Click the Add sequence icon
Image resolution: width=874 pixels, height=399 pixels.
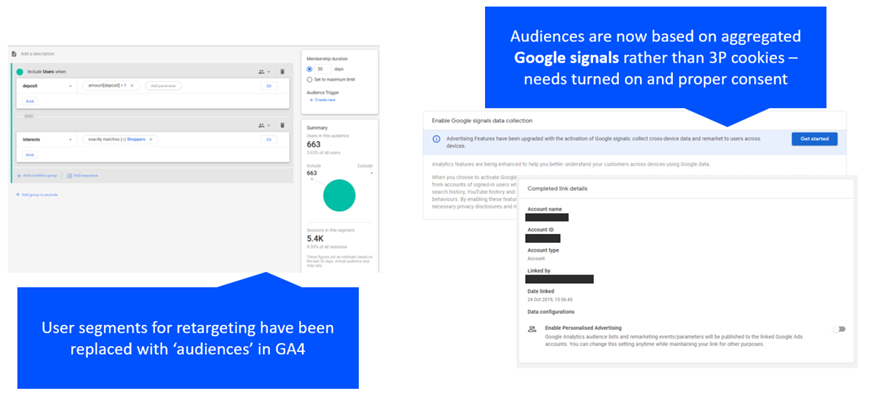point(70,176)
